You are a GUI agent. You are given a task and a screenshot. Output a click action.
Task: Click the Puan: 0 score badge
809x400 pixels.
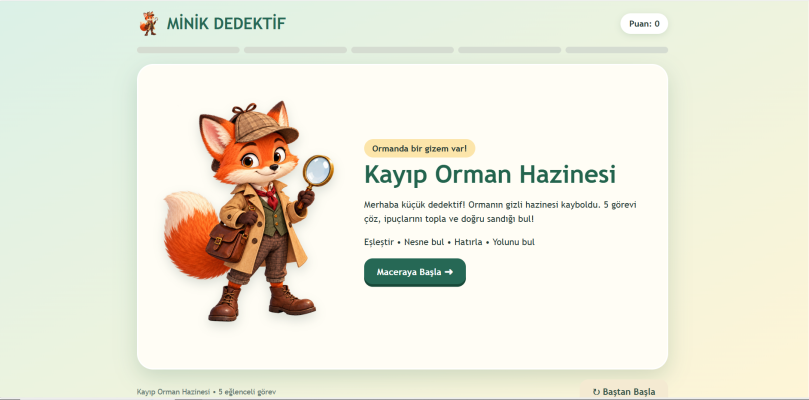pyautogui.click(x=644, y=24)
